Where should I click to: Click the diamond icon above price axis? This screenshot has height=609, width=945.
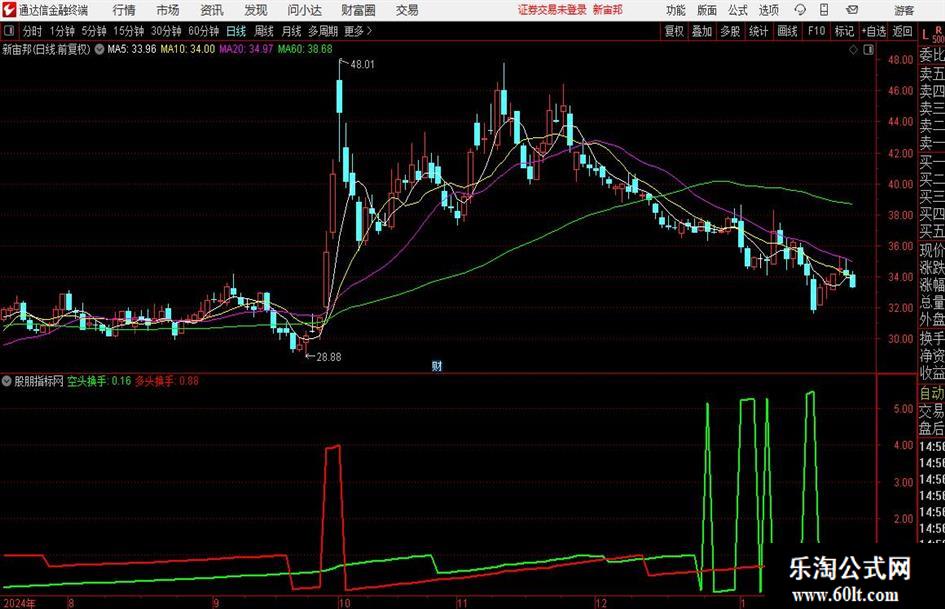coord(853,49)
